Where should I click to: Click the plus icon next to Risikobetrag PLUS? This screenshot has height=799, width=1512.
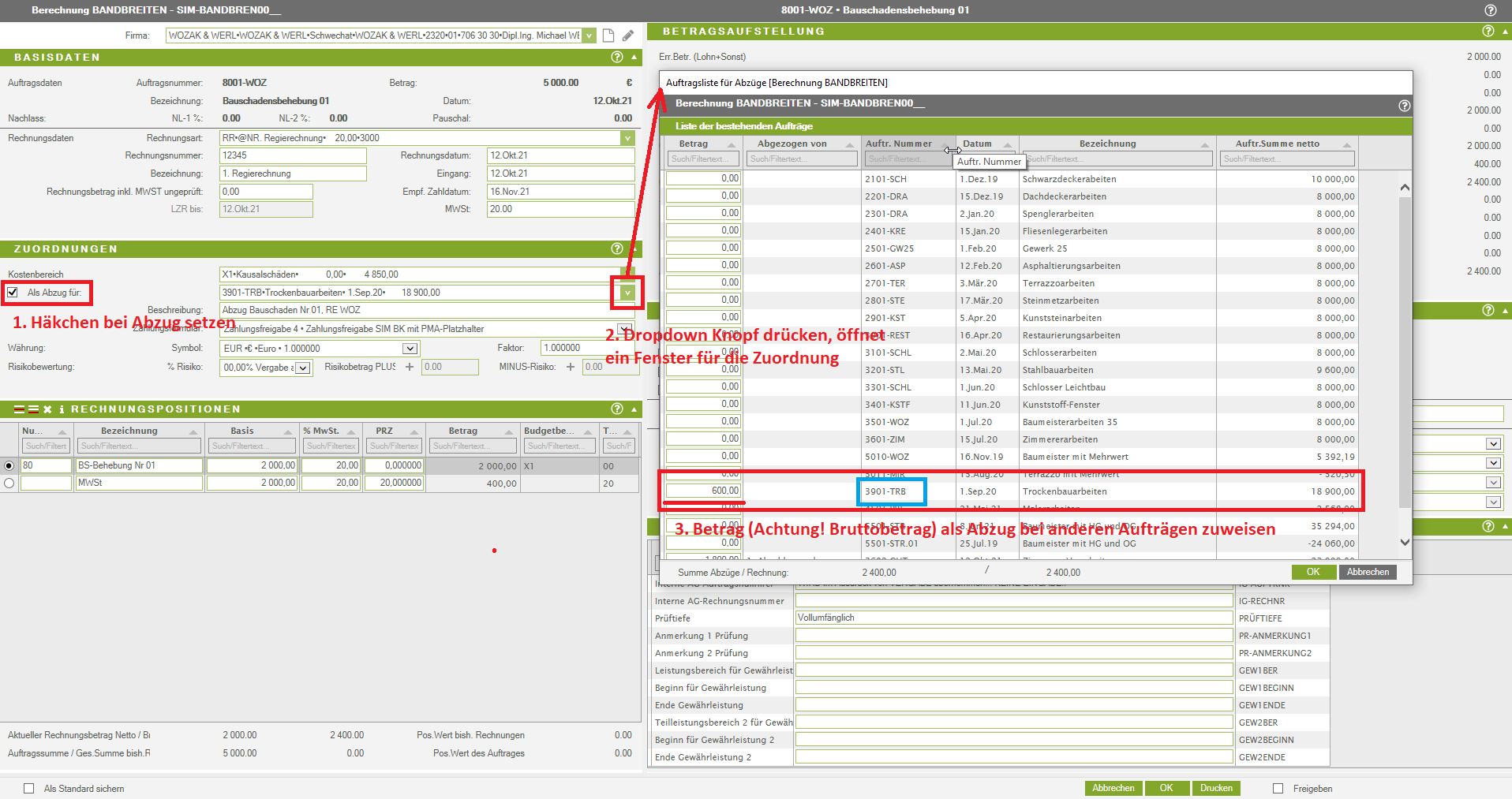410,367
